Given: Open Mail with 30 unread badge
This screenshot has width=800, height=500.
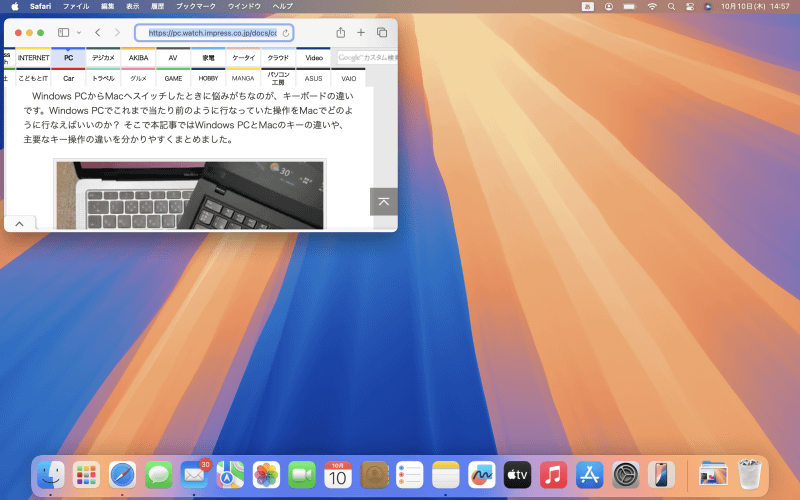Looking at the screenshot, I should tap(194, 475).
